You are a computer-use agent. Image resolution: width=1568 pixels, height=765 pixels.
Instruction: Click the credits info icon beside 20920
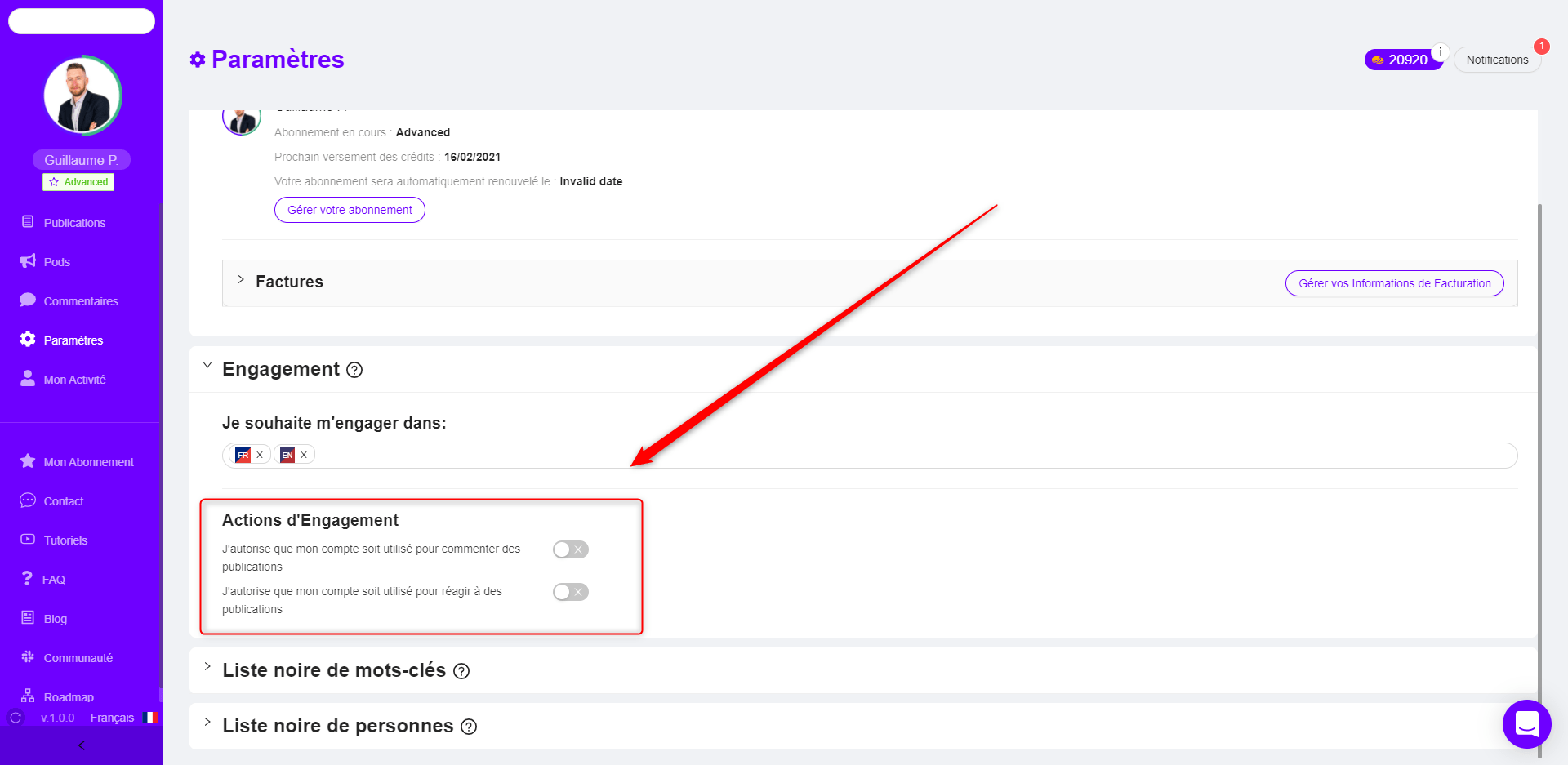click(x=1440, y=51)
